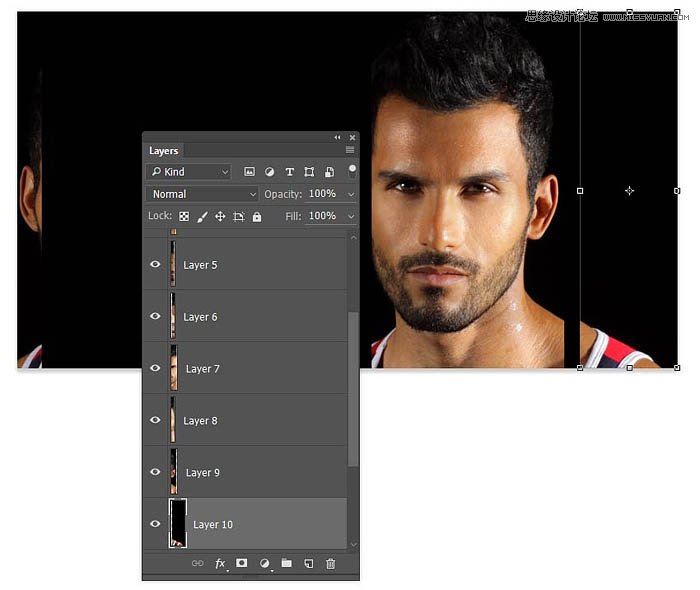700x590 pixels.
Task: Open the Opacity slider dropdown arrow
Action: [x=351, y=194]
